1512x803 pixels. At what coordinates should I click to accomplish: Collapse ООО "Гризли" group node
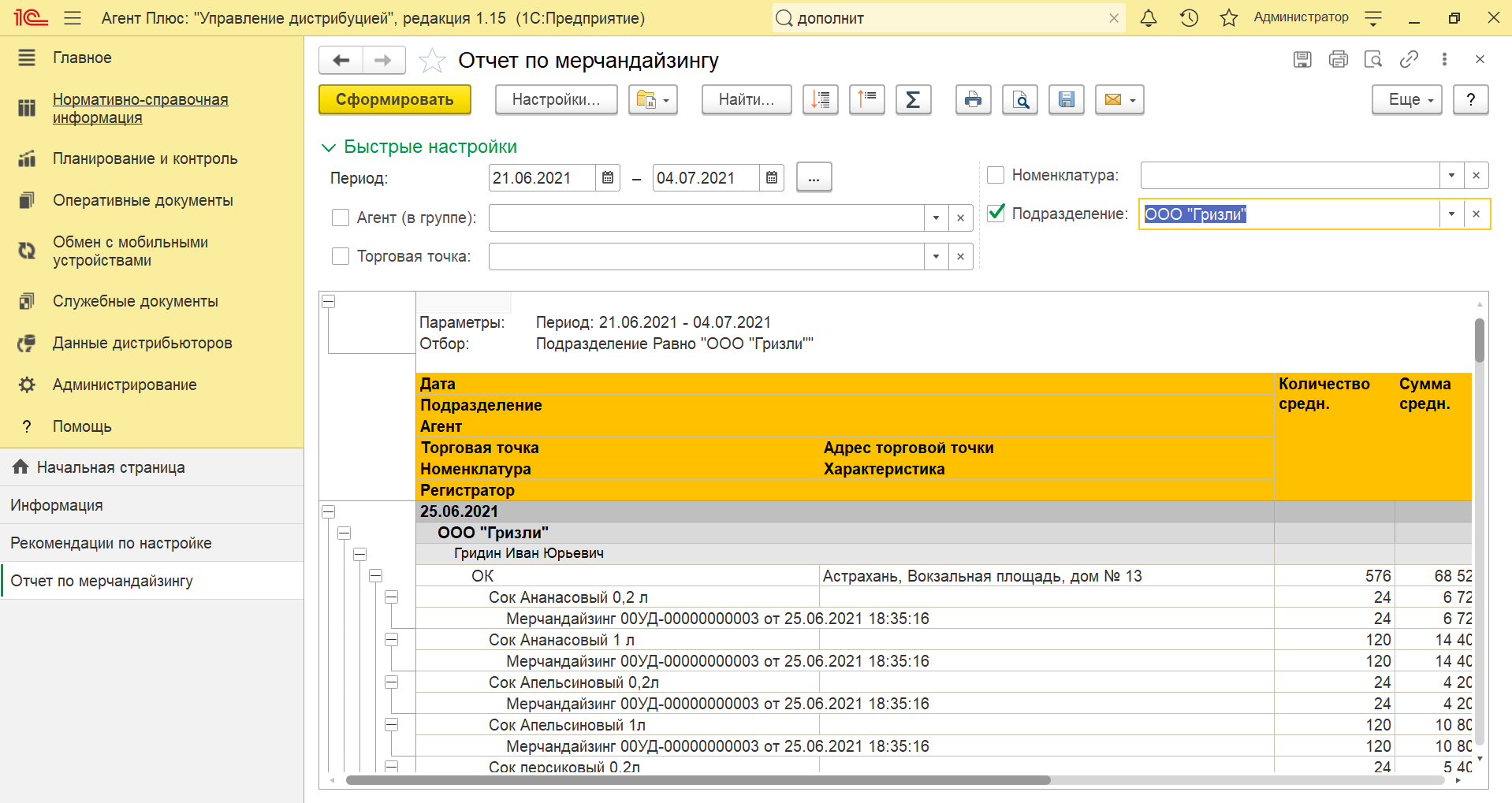tap(344, 533)
